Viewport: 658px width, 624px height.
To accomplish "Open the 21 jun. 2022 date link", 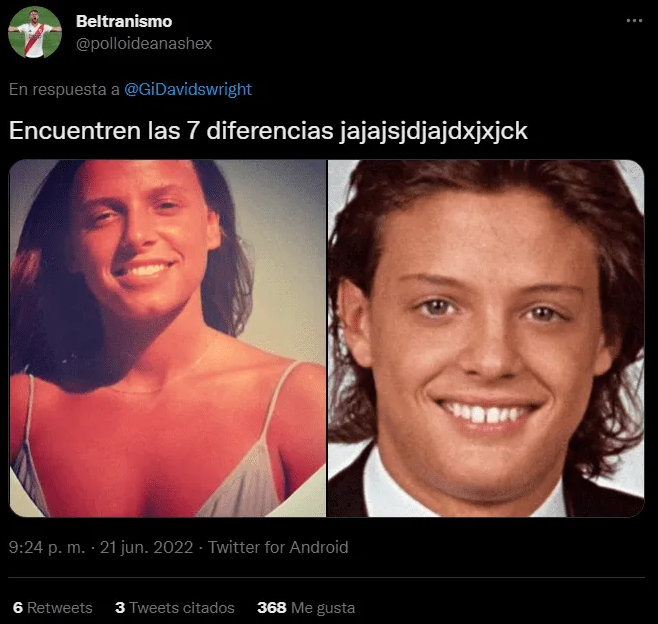I will point(146,547).
